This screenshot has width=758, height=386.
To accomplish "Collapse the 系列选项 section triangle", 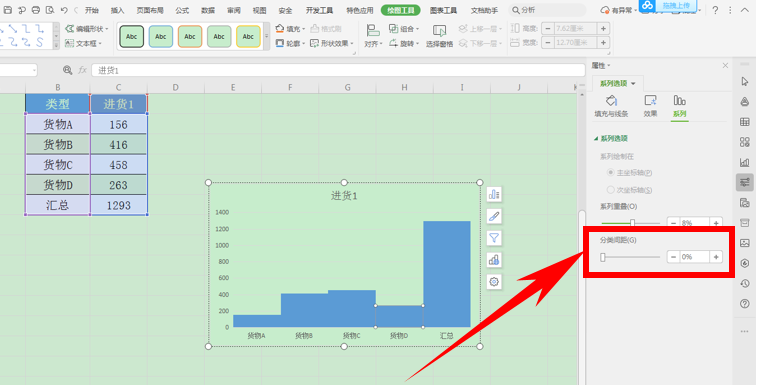I will pos(596,139).
